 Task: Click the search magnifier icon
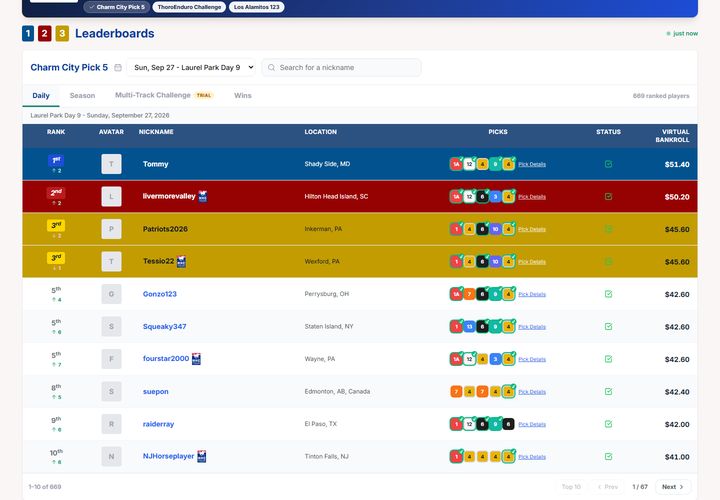pos(271,67)
